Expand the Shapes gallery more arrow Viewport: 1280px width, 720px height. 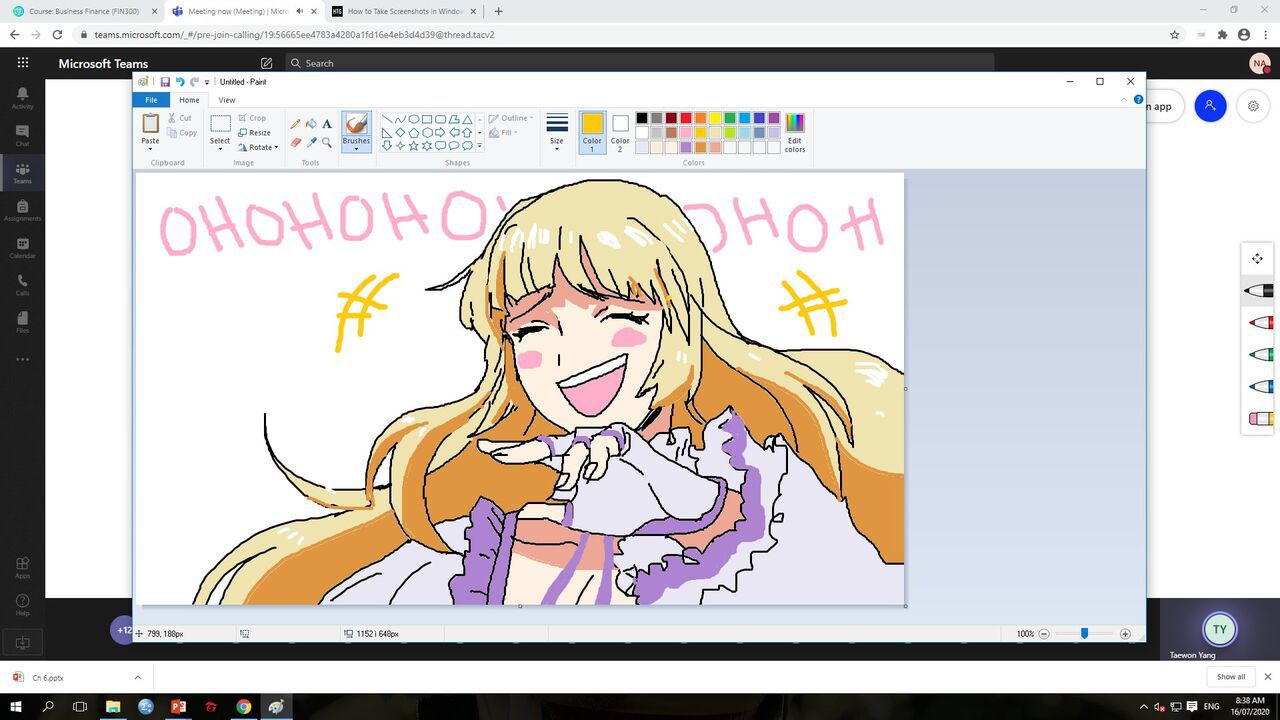pos(480,146)
